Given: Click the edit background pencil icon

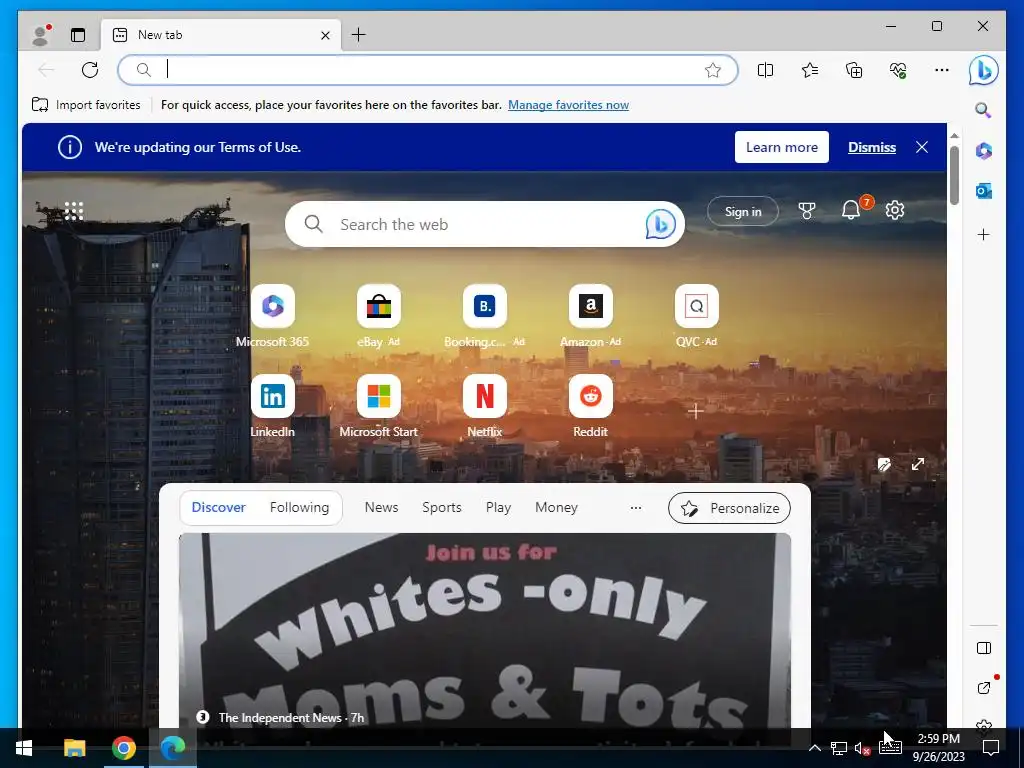Looking at the screenshot, I should (x=884, y=464).
